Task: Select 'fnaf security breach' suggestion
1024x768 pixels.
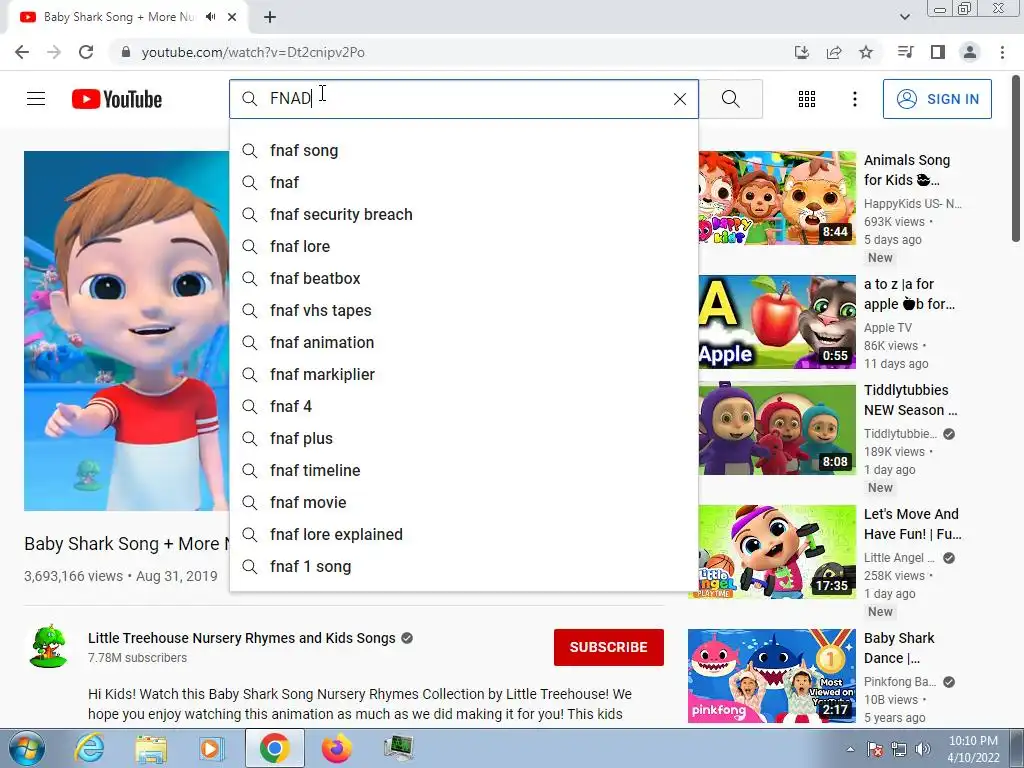Action: pyautogui.click(x=464, y=214)
